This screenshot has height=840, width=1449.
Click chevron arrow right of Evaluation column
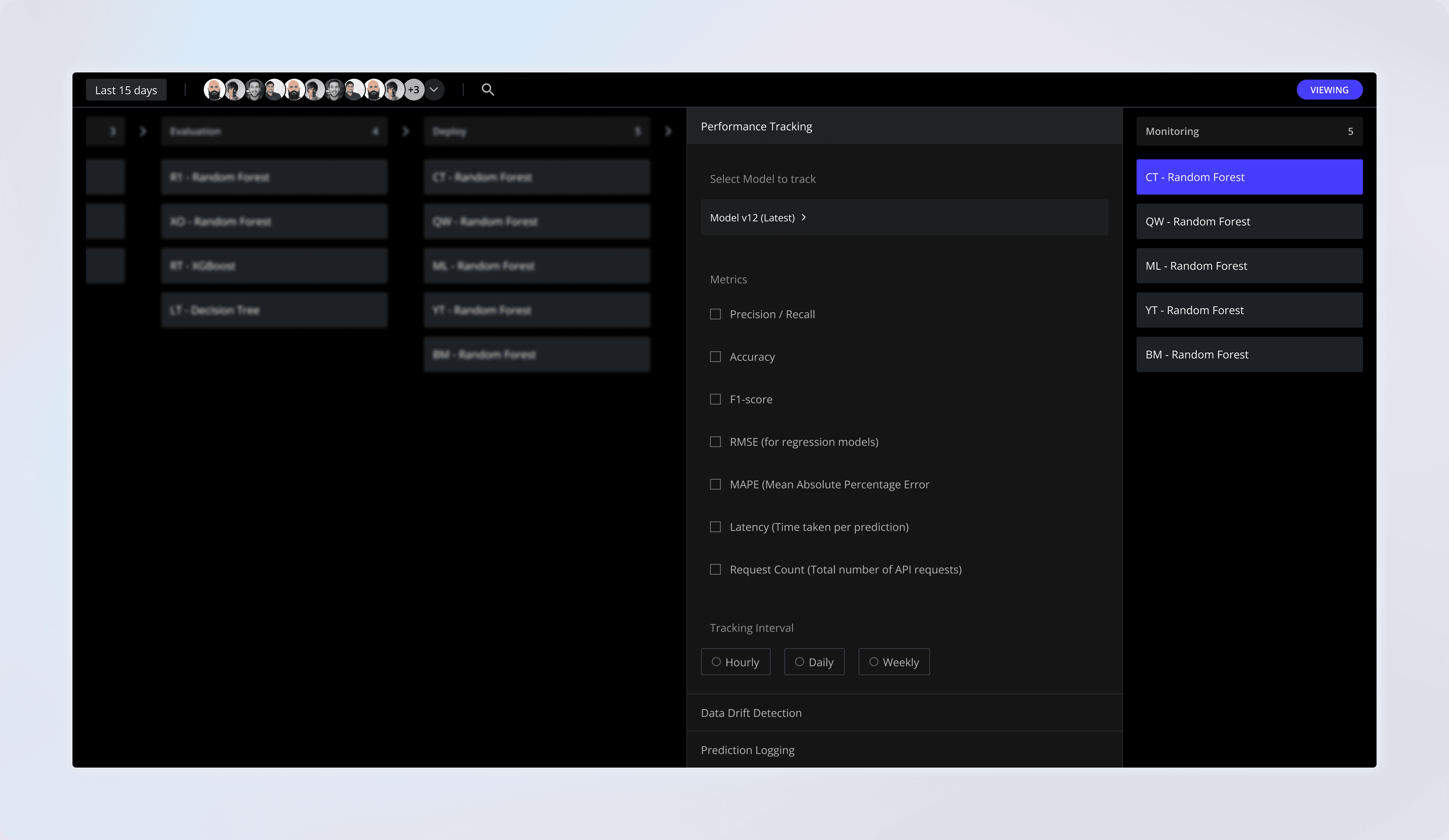[x=406, y=132]
